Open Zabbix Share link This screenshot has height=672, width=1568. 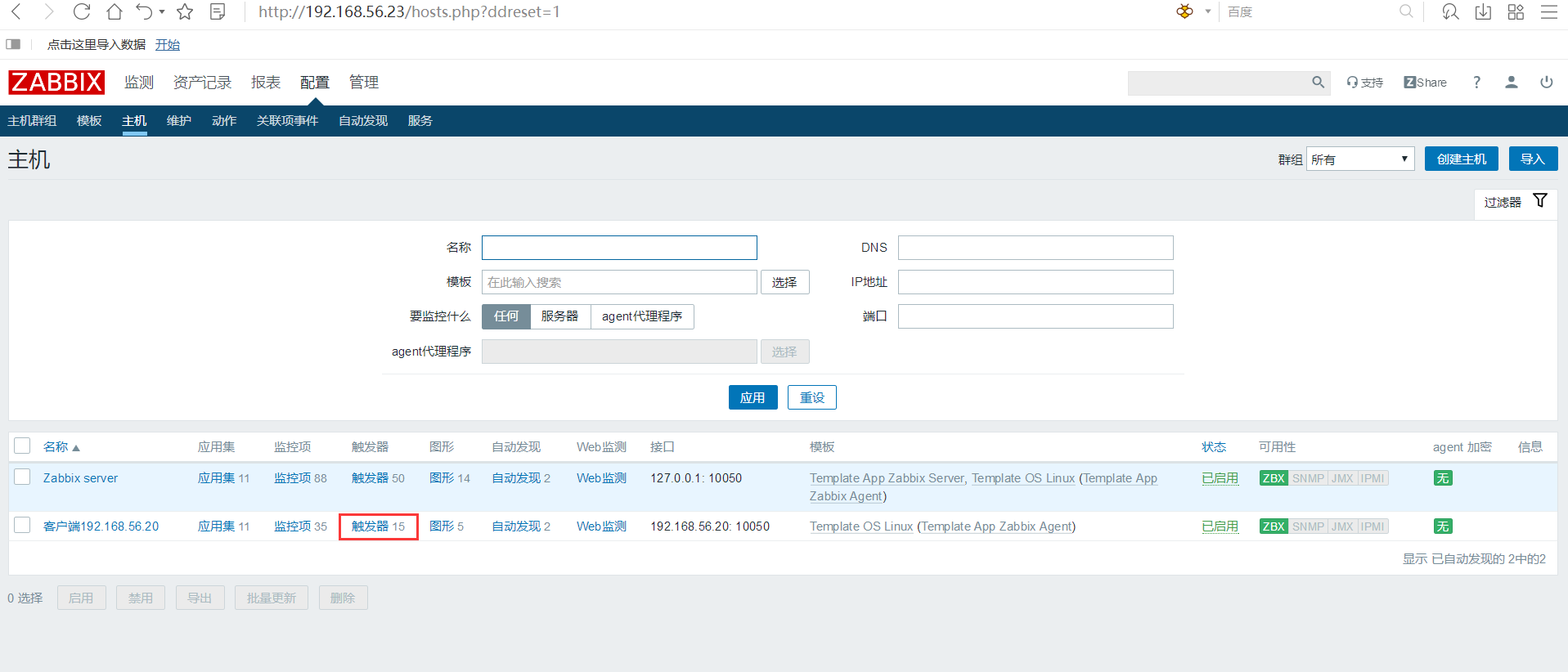click(1425, 83)
